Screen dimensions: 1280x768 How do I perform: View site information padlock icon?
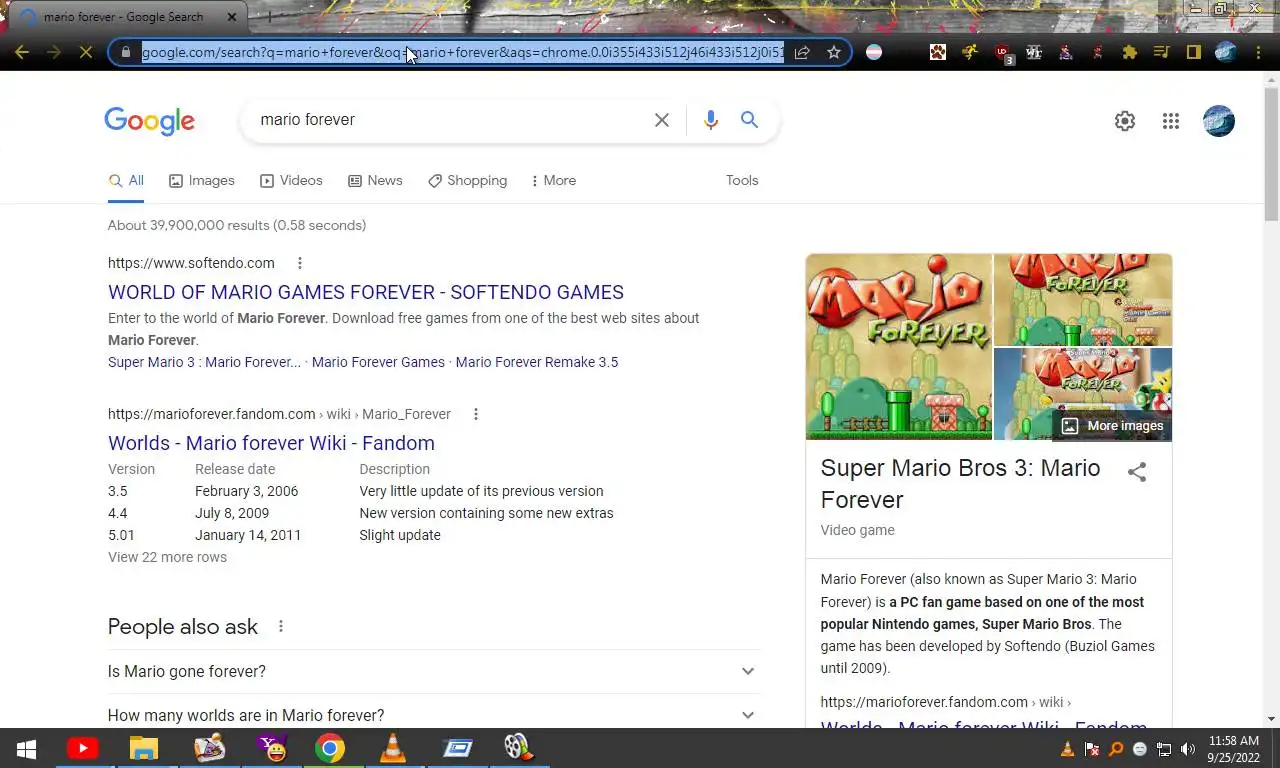point(125,52)
